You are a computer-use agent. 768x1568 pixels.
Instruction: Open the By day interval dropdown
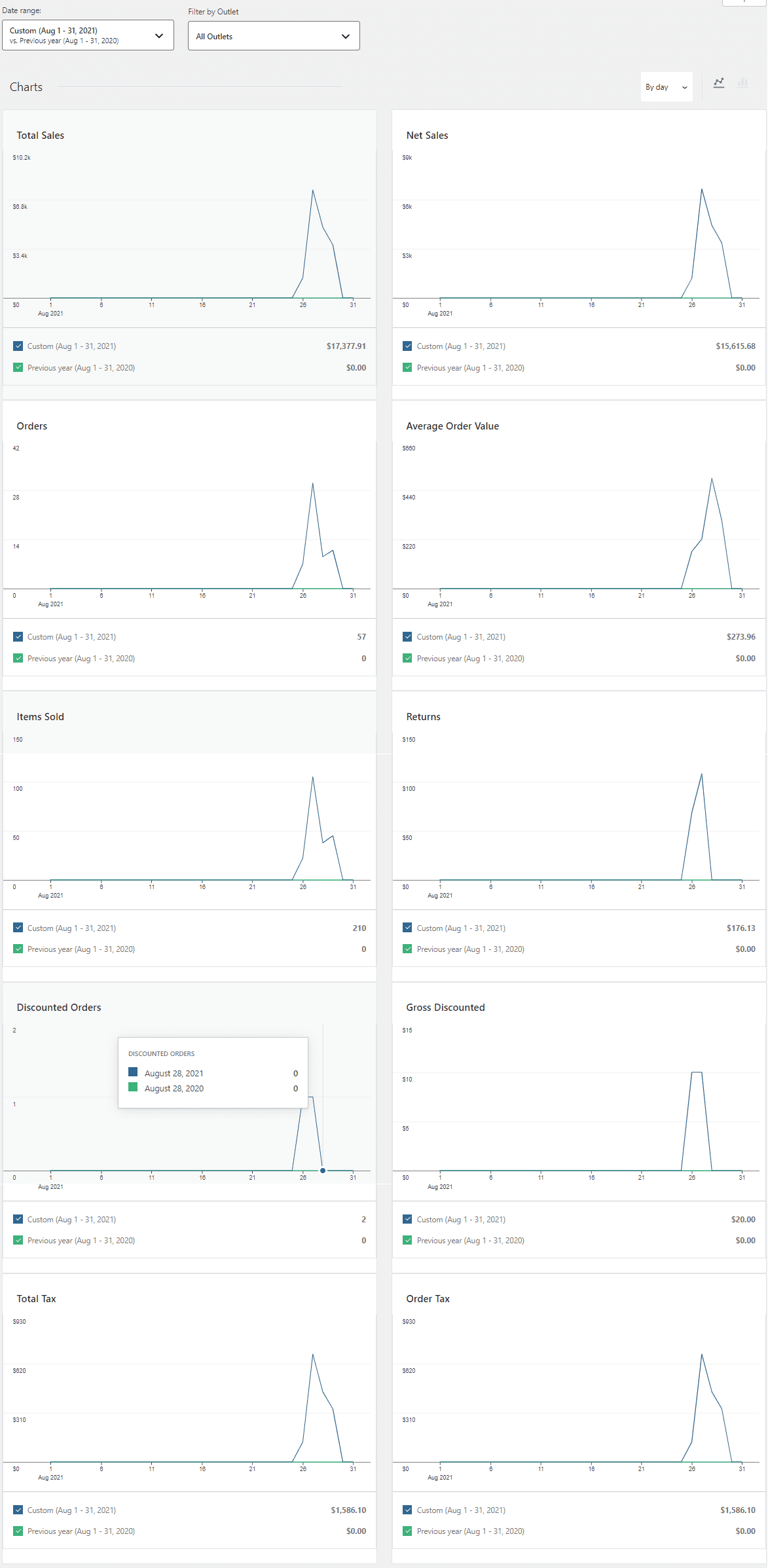pyautogui.click(x=667, y=87)
